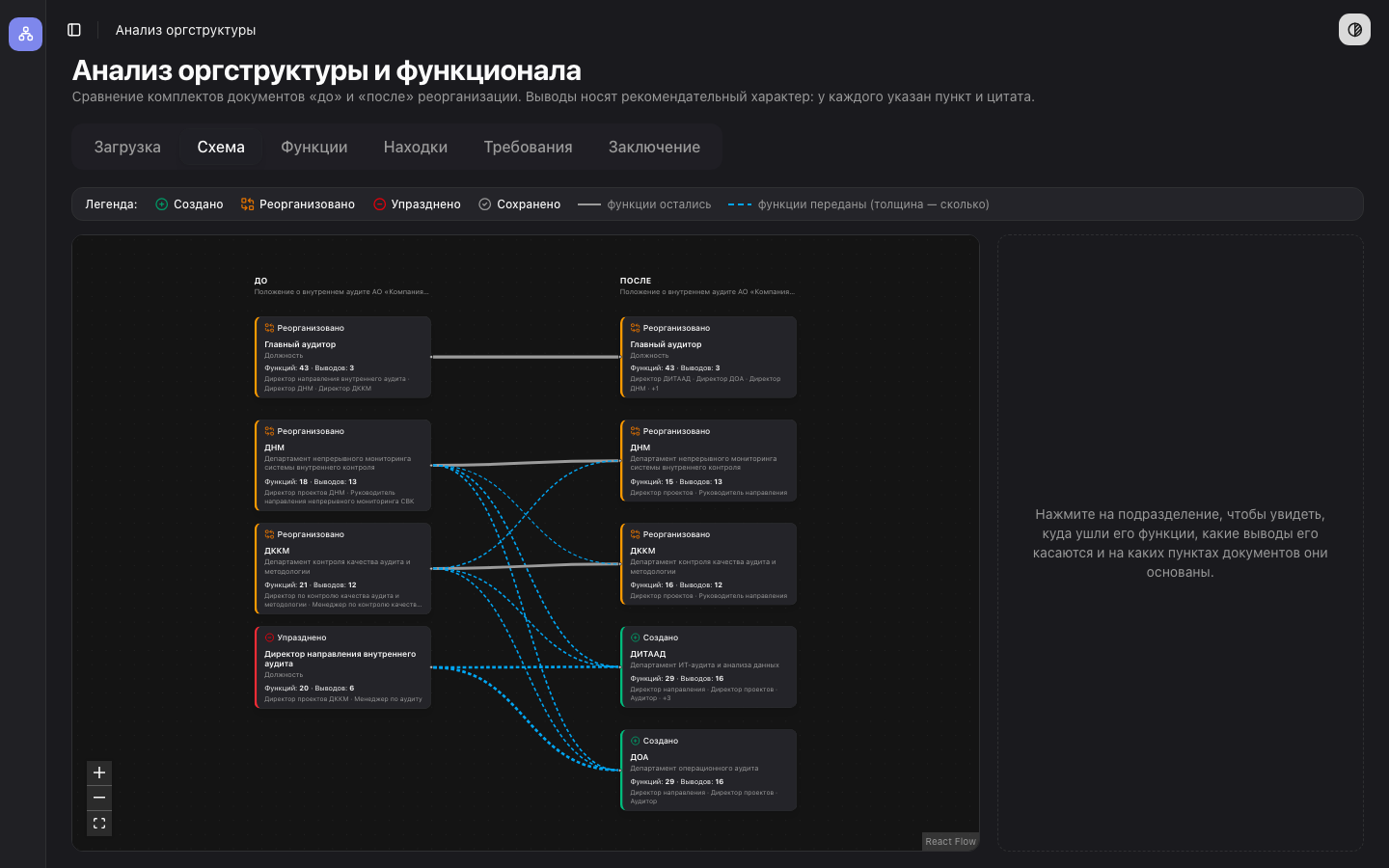This screenshot has height=868, width=1389.
Task: Fit the diagram to view
Action: (99, 824)
